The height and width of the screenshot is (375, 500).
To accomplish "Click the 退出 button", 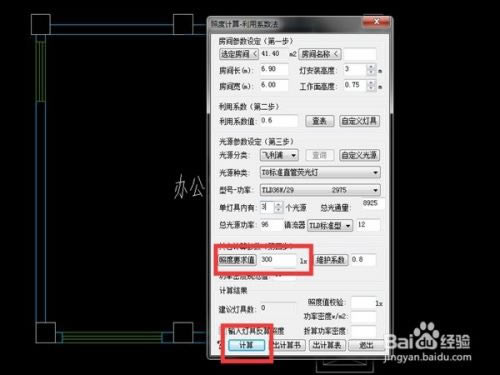I will tap(366, 345).
